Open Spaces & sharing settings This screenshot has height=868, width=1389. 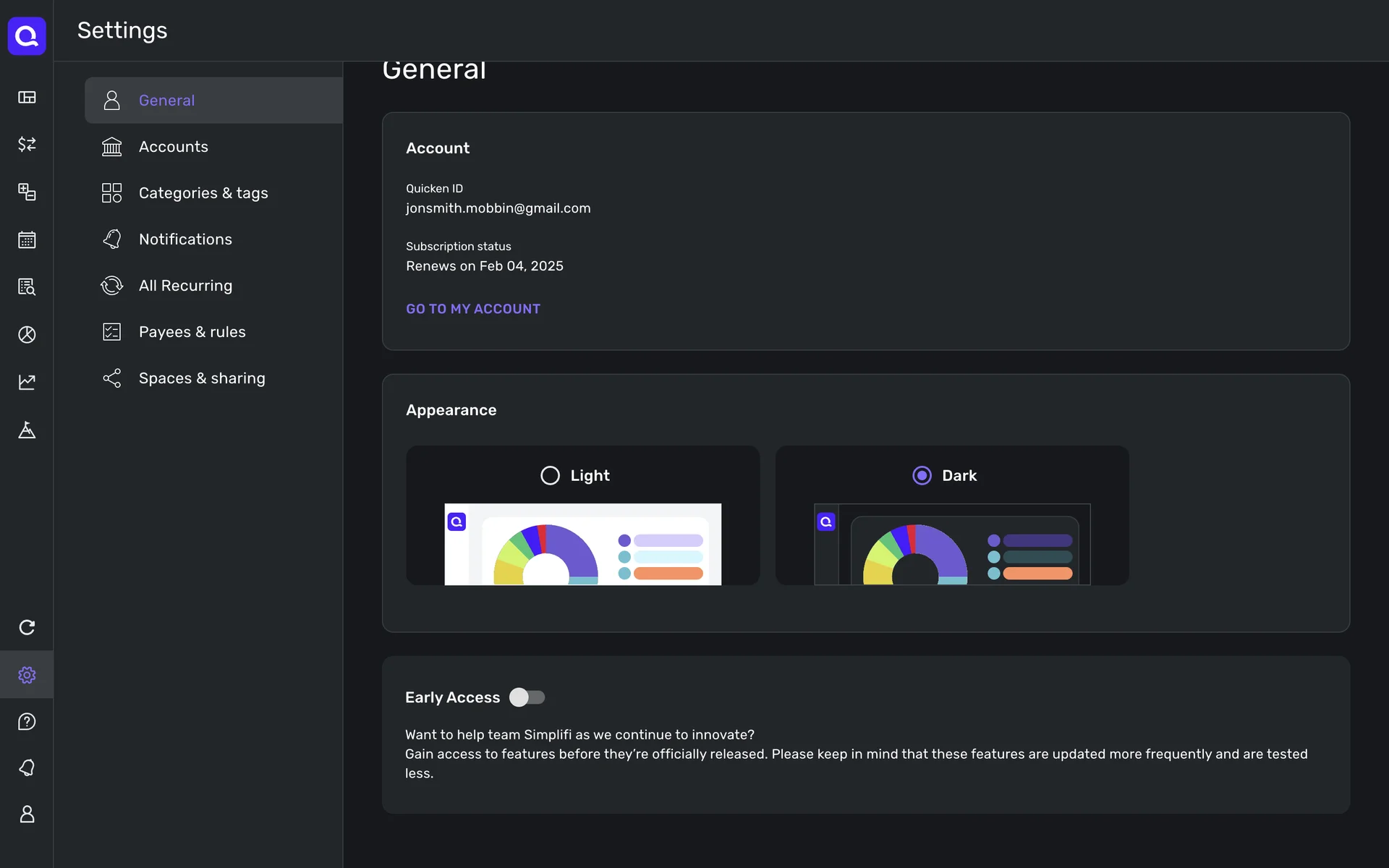pos(201,378)
